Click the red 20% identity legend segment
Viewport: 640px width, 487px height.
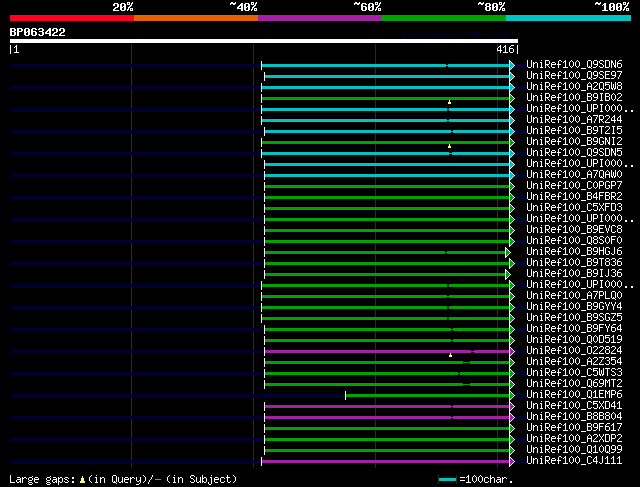(x=72, y=18)
